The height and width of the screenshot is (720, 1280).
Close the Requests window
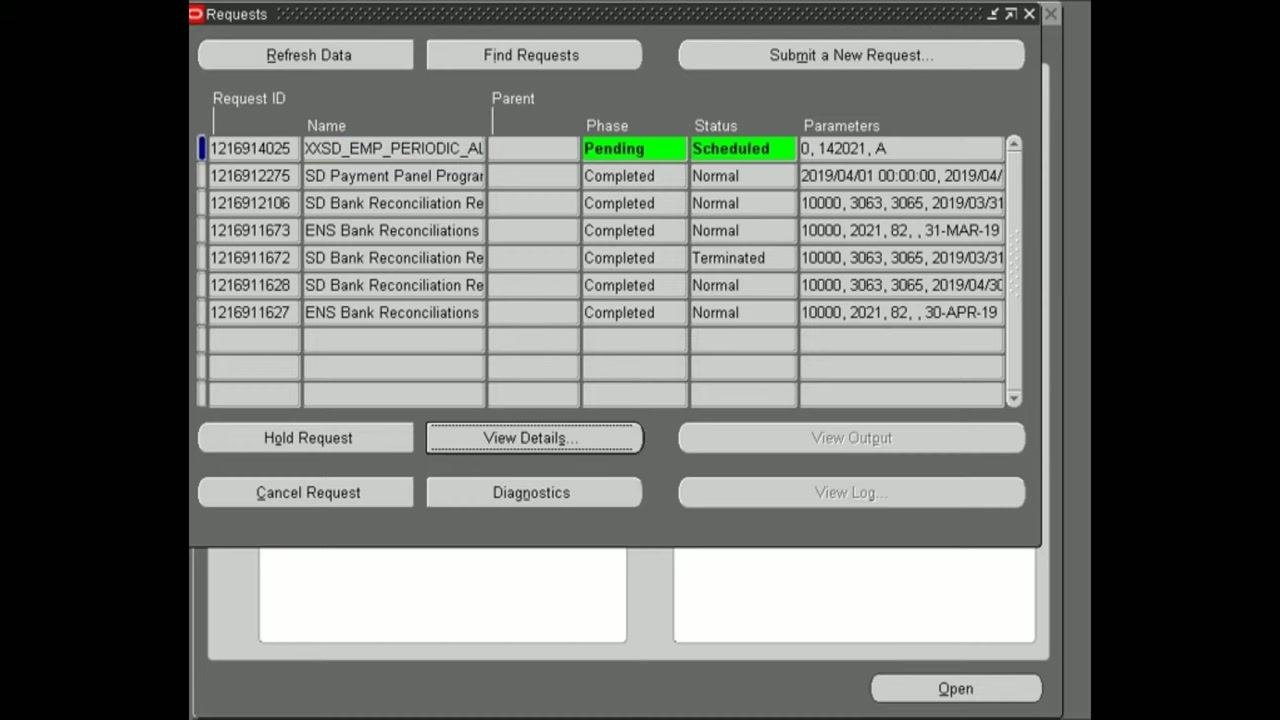(x=1029, y=14)
